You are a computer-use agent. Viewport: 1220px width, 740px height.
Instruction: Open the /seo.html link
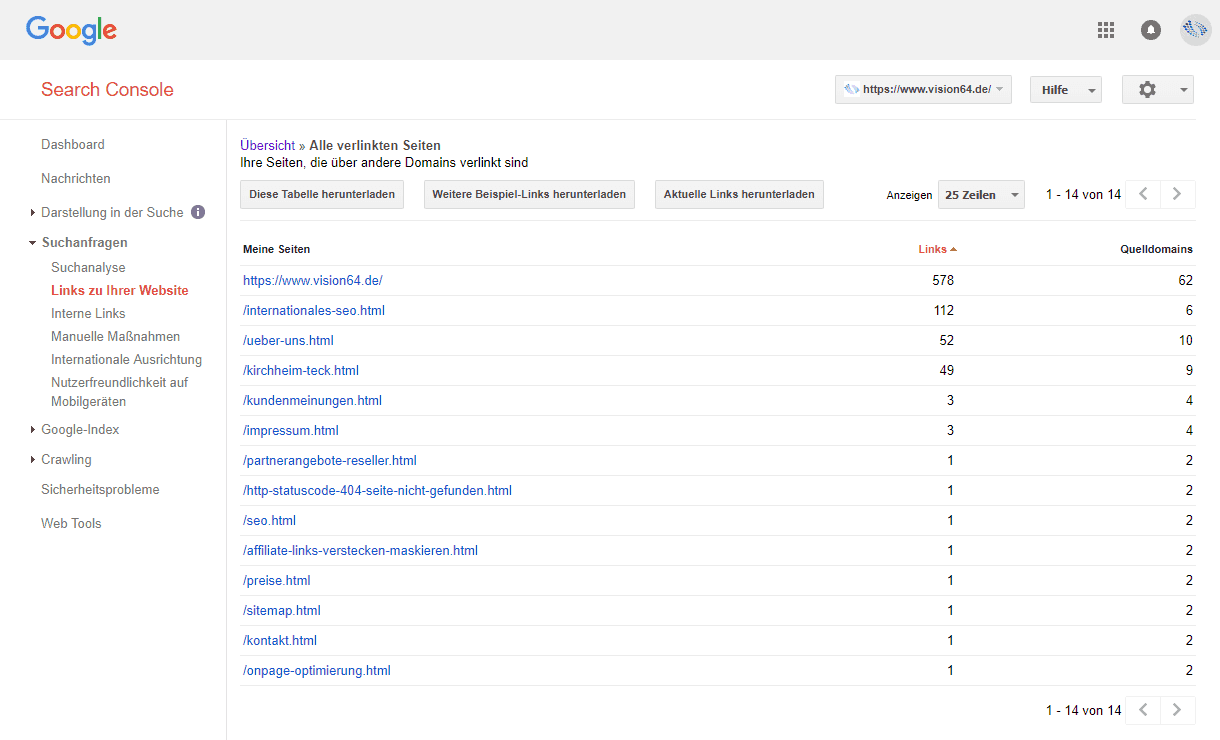pos(269,520)
